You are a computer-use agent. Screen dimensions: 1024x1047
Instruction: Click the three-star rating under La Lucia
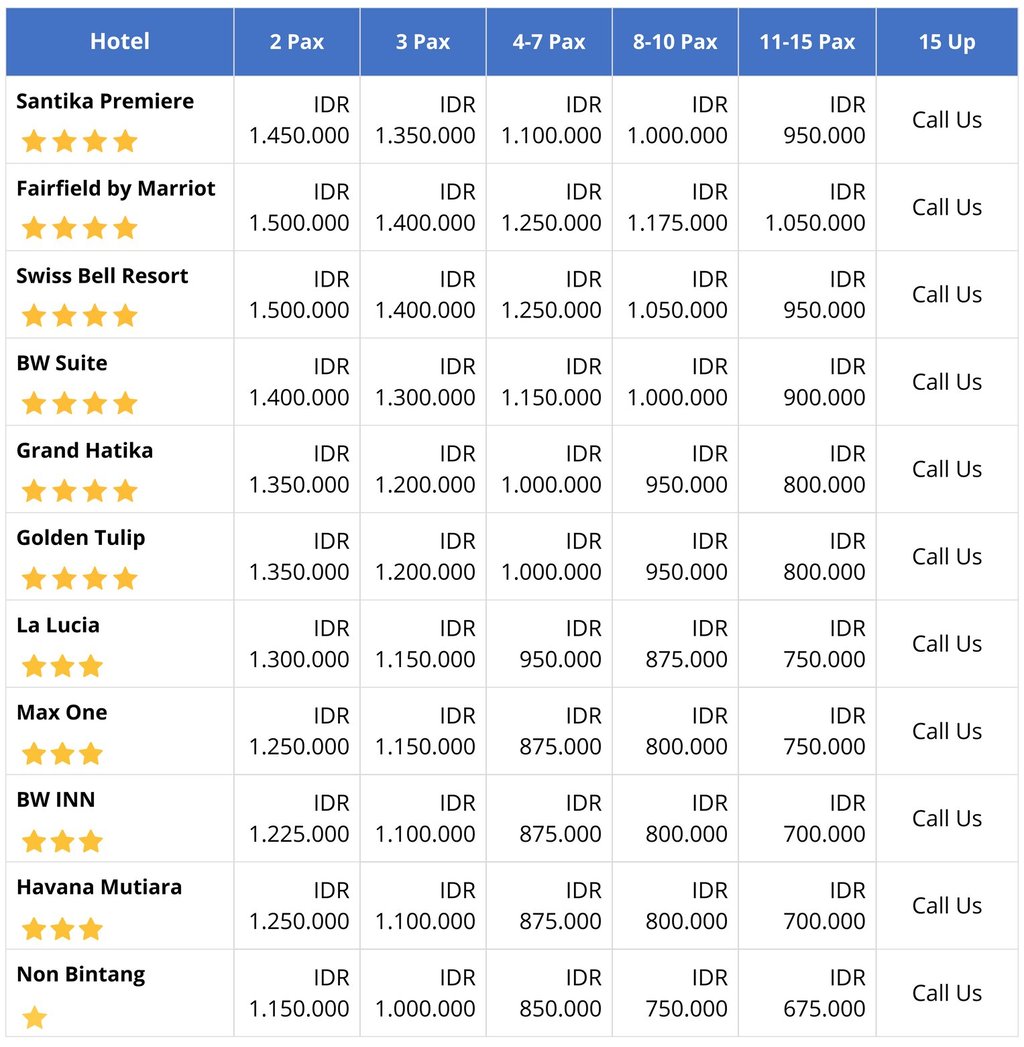point(62,666)
